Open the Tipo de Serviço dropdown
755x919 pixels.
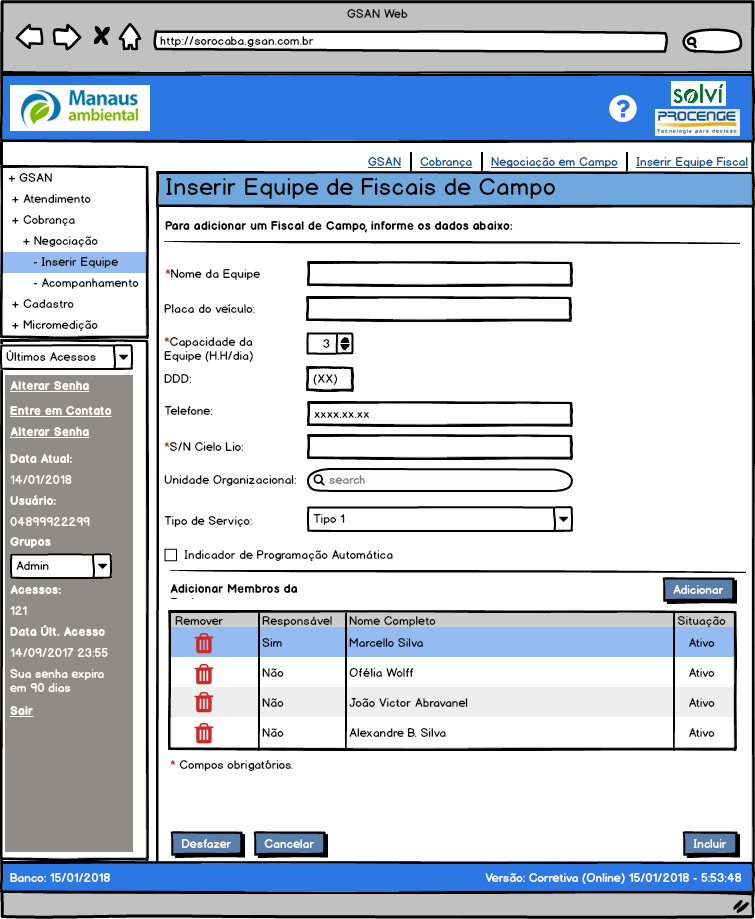tap(563, 519)
